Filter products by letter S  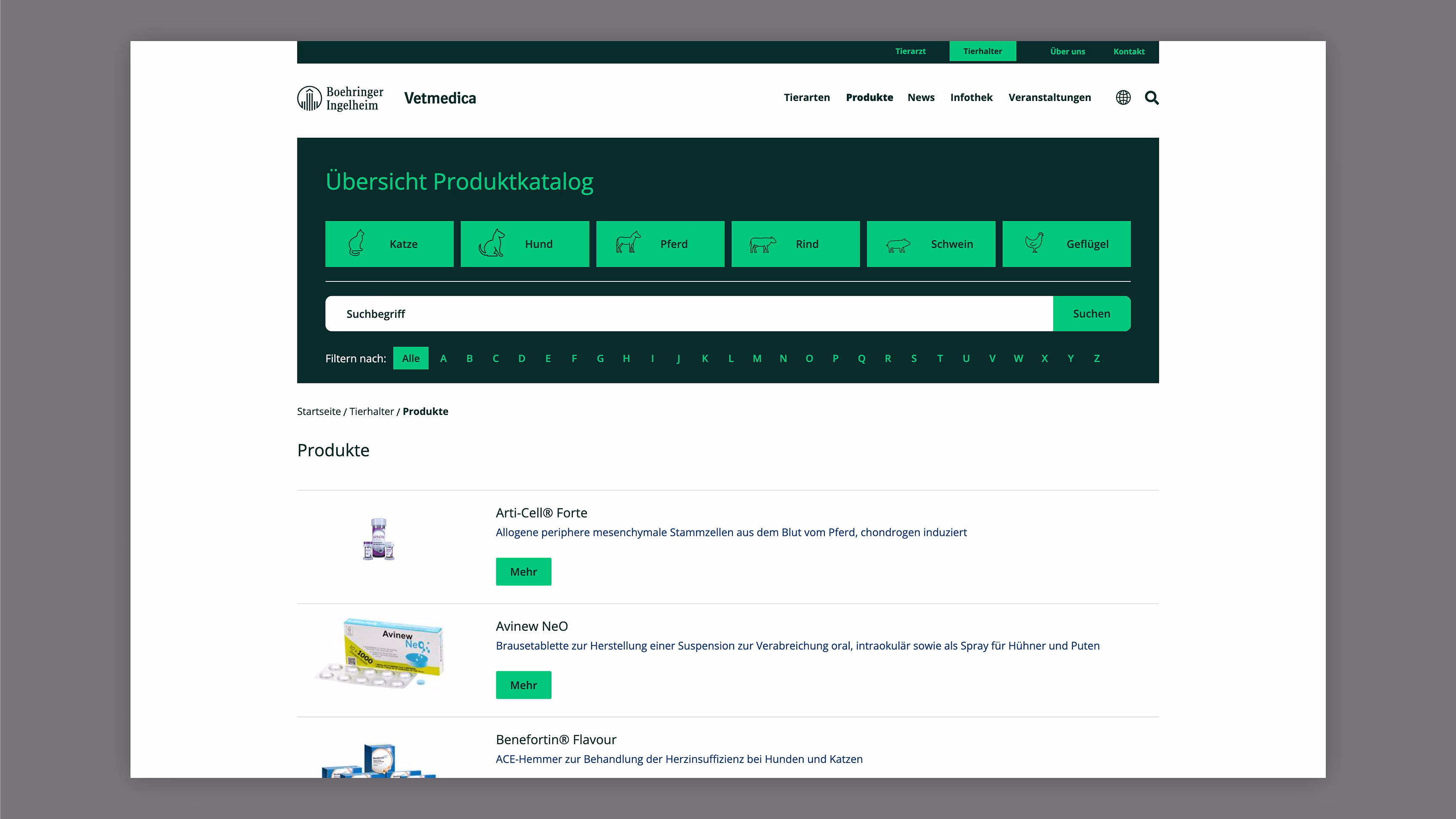pyautogui.click(x=913, y=359)
